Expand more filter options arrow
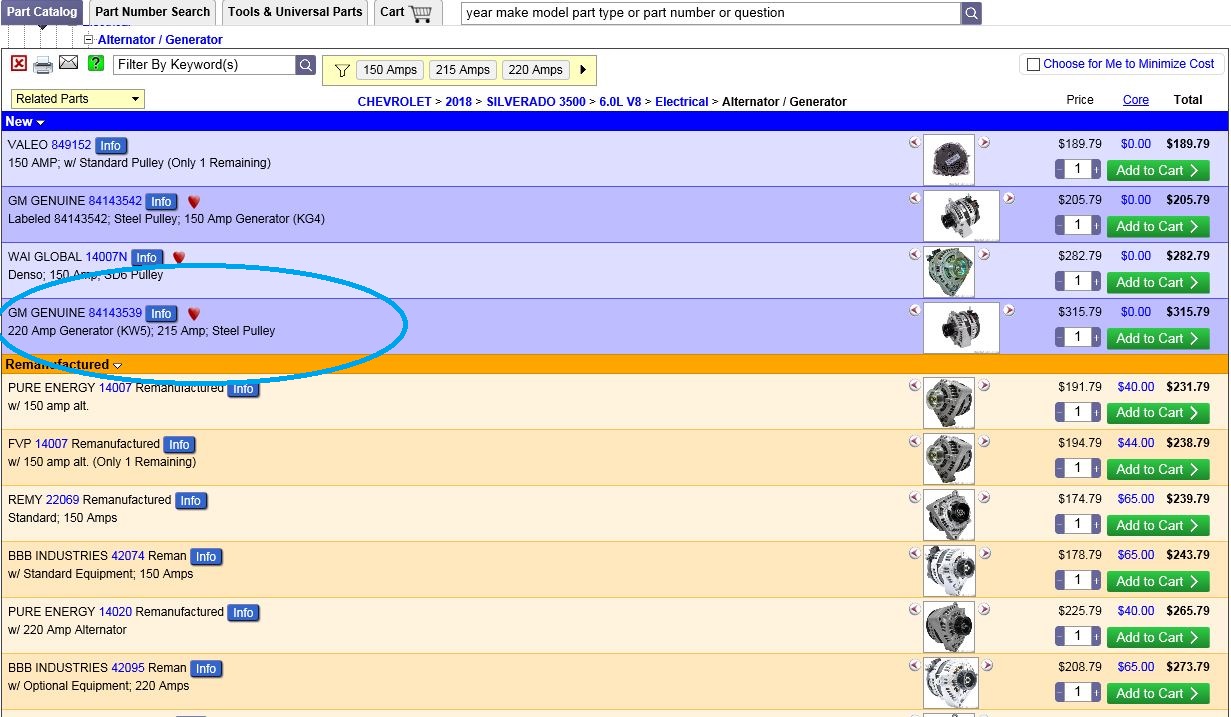 coord(583,70)
